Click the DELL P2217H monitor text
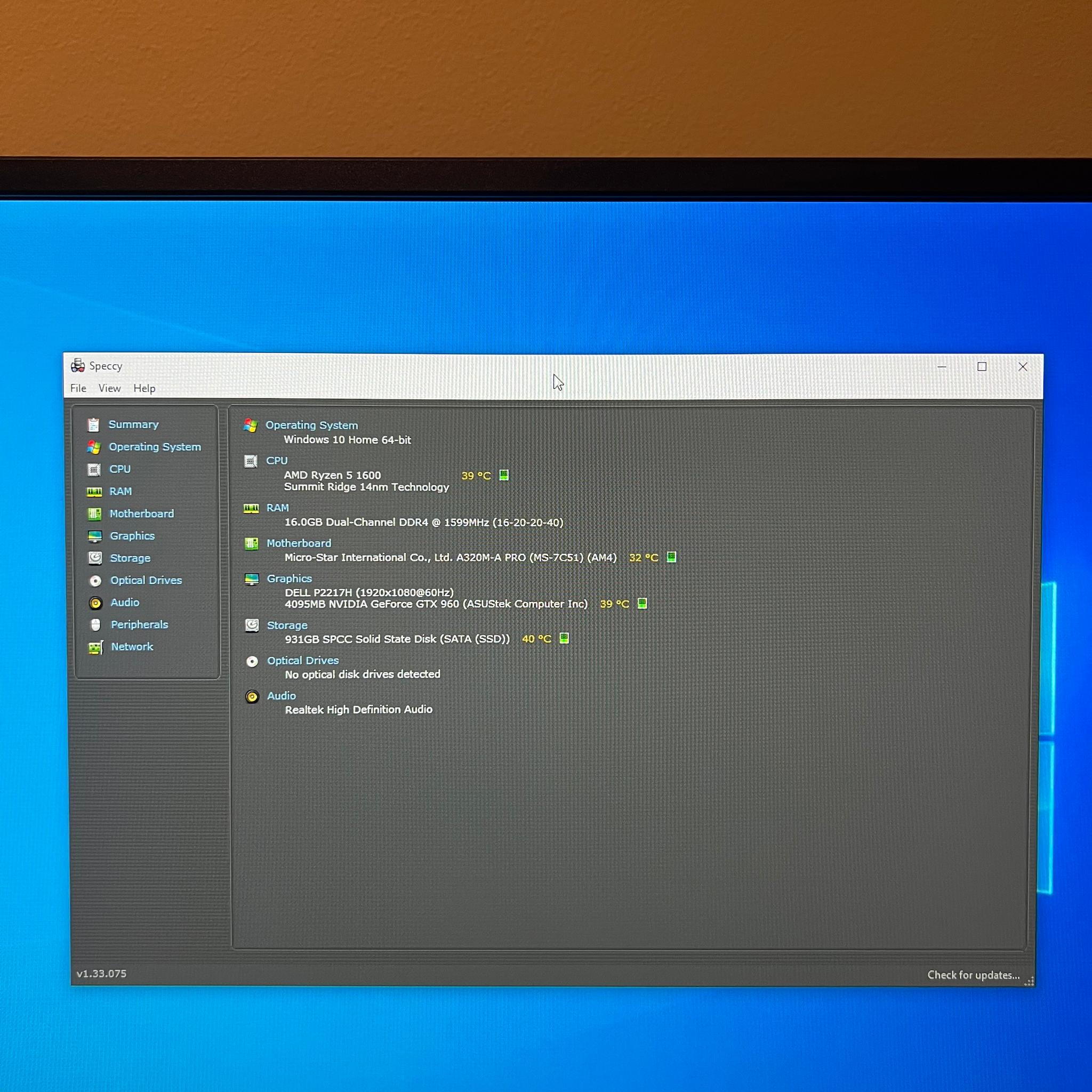This screenshot has width=1092, height=1092. click(369, 592)
